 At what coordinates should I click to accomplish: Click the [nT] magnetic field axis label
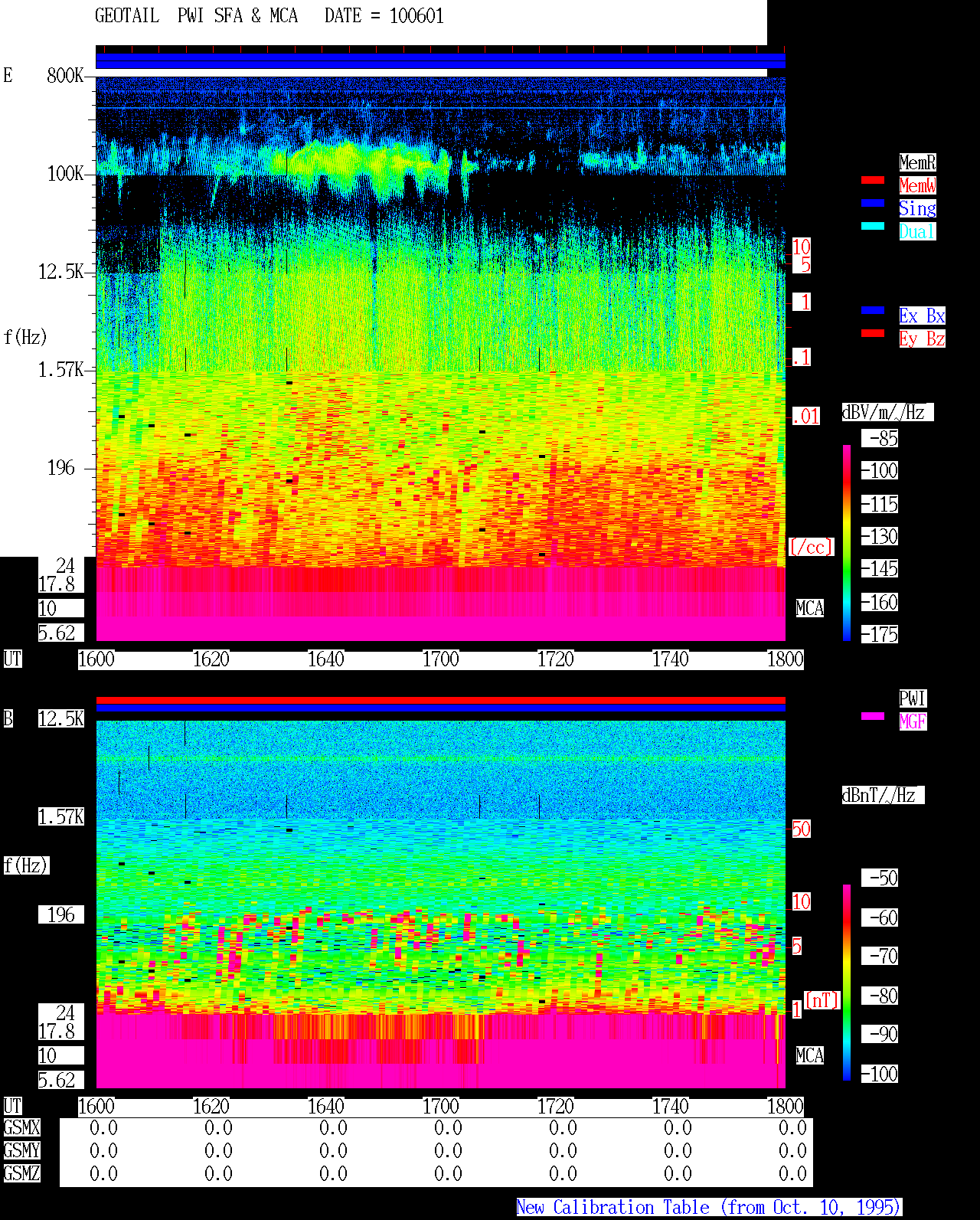[x=822, y=1001]
